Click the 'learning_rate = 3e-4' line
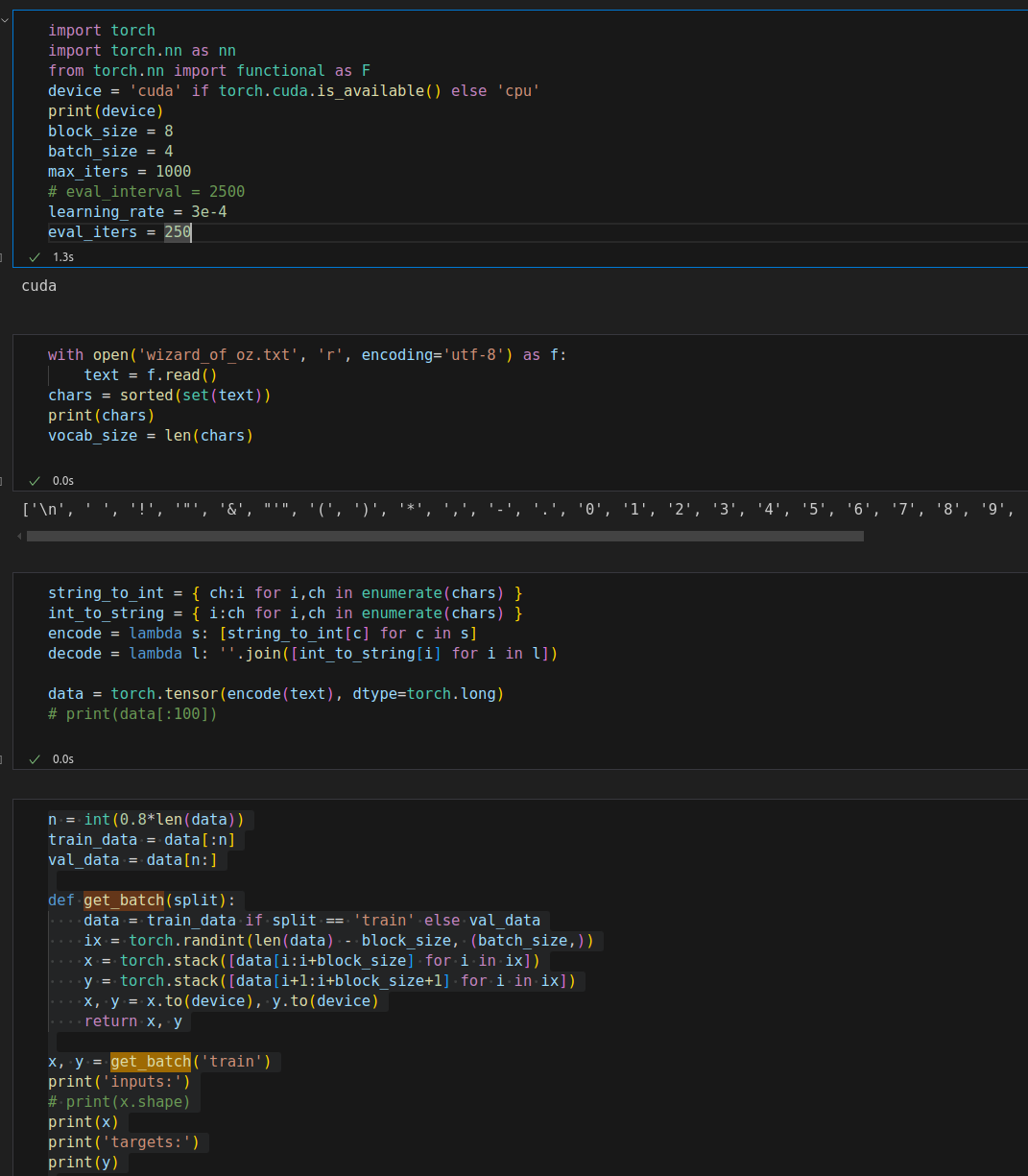1028x1176 pixels. point(137,212)
